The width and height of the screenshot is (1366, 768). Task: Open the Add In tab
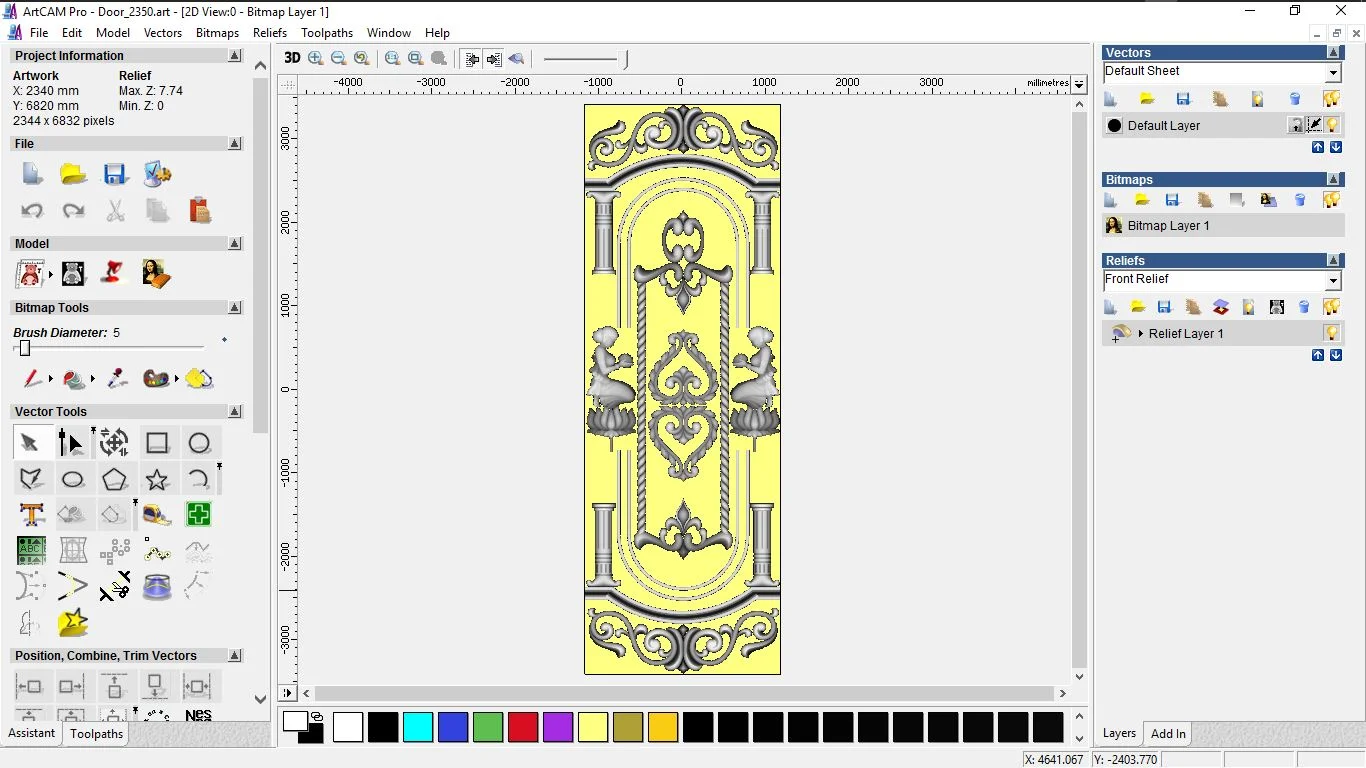point(1168,734)
